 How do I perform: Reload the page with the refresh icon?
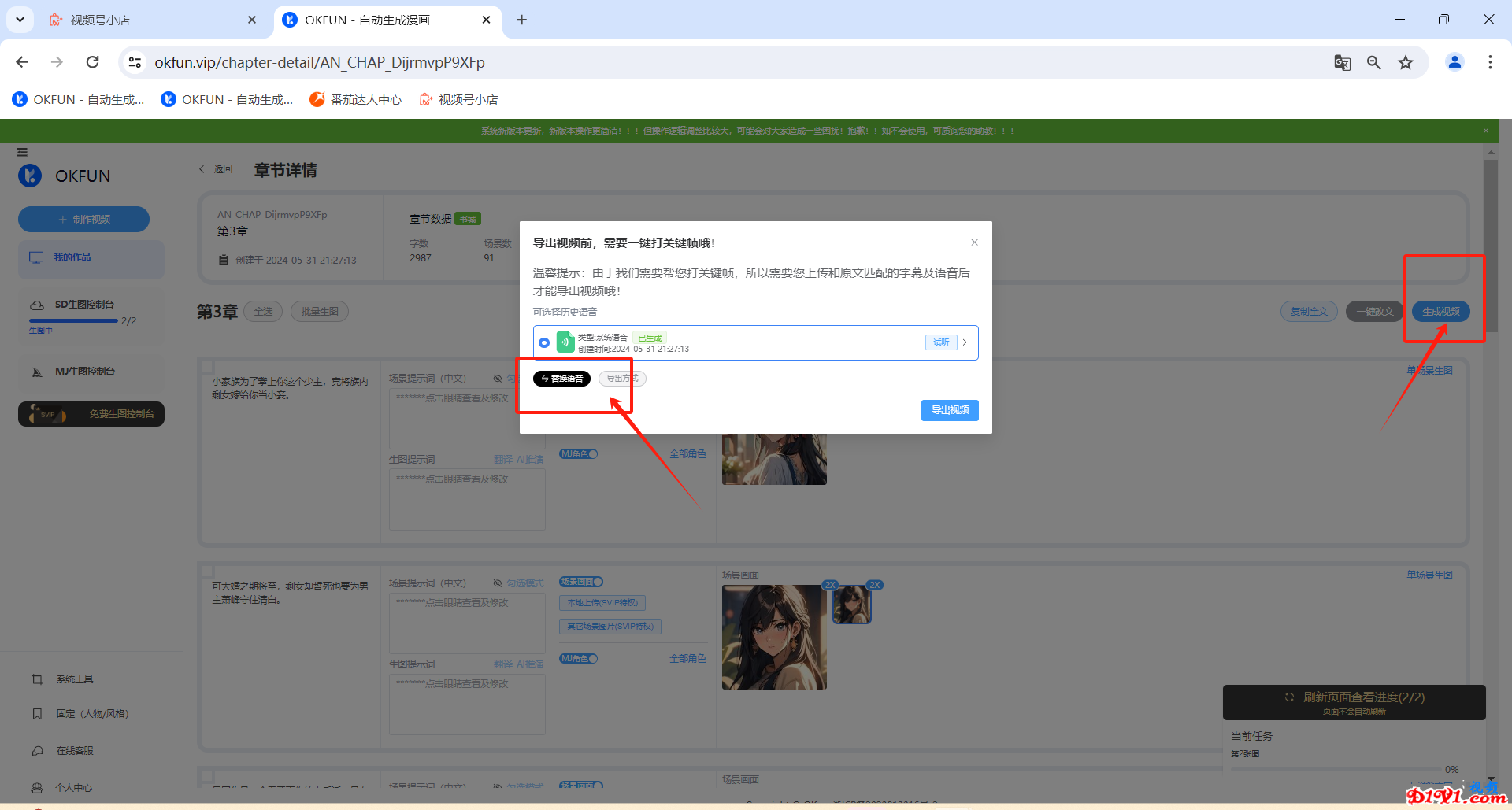pos(92,62)
